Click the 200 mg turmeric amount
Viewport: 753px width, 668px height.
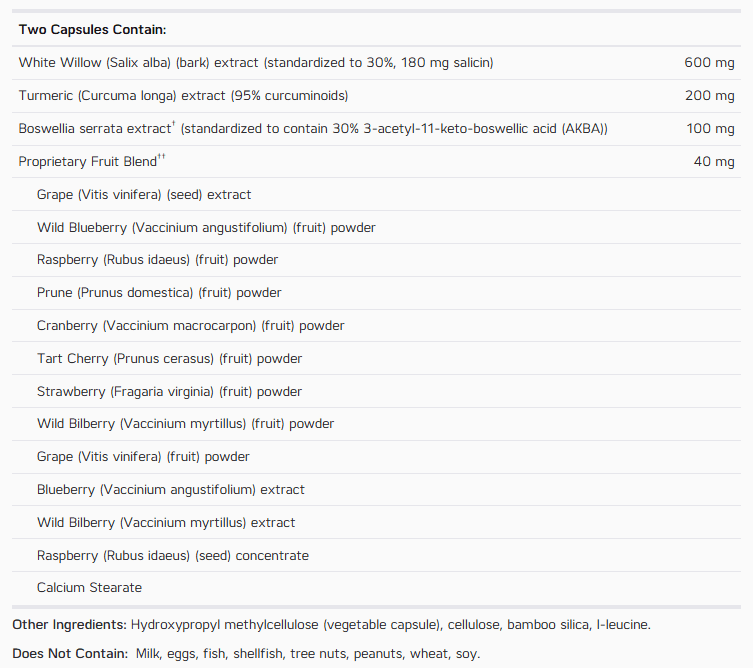(x=709, y=96)
